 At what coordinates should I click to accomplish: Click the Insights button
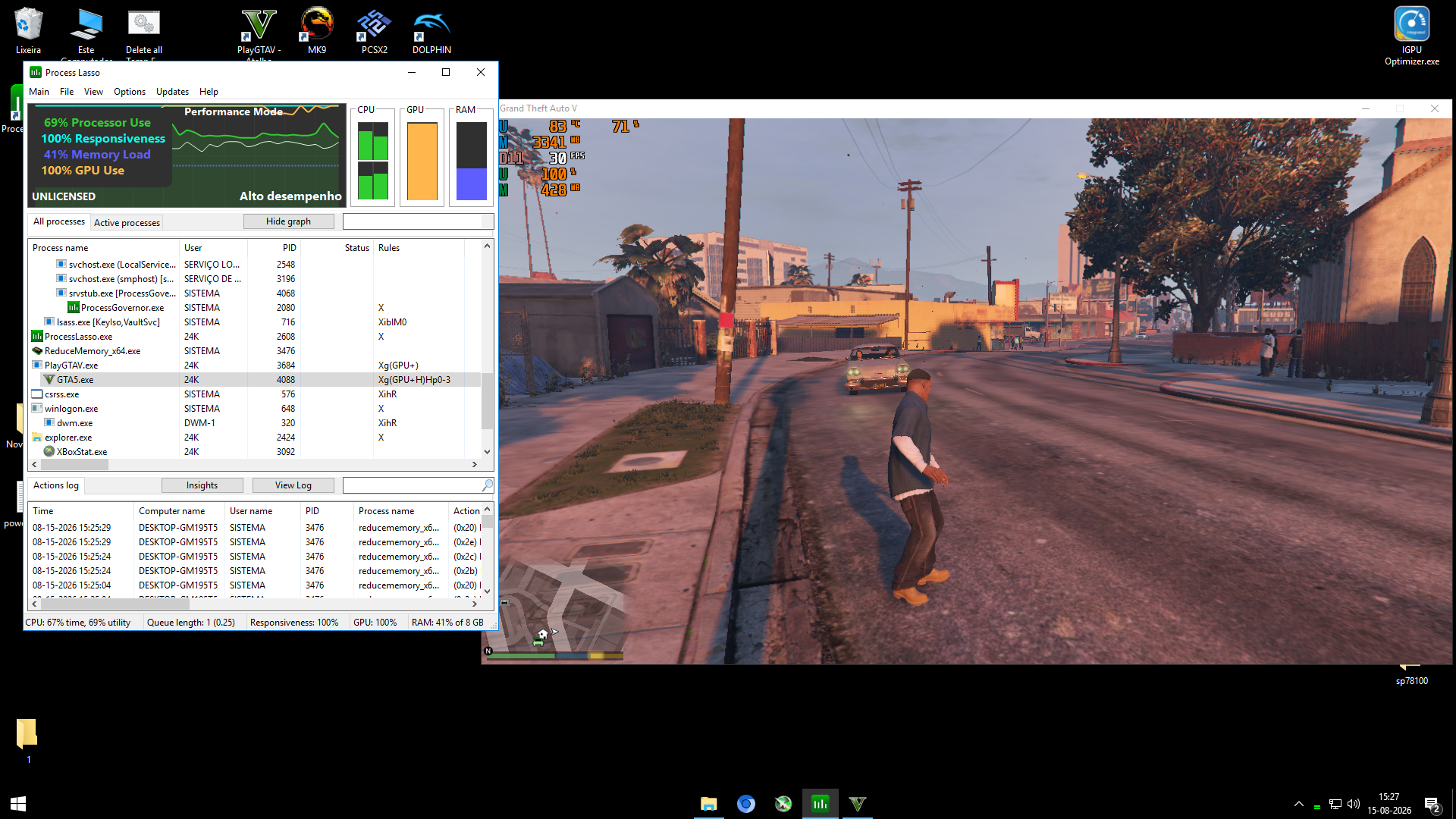202,485
